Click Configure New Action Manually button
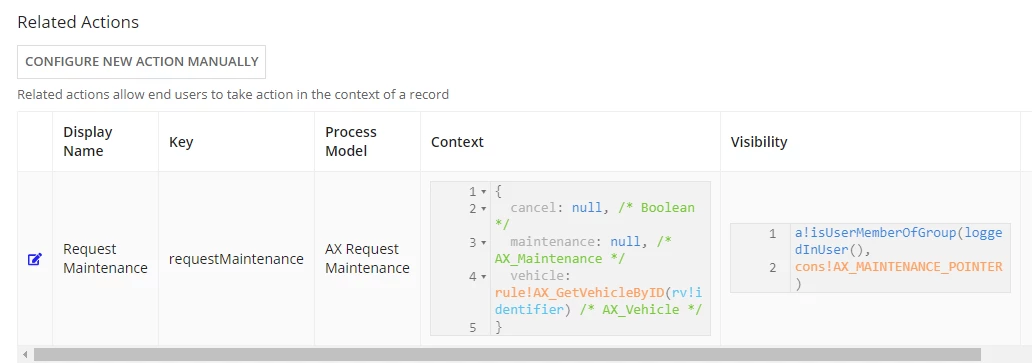Image resolution: width=1032 pixels, height=363 pixels. pyautogui.click(x=142, y=62)
